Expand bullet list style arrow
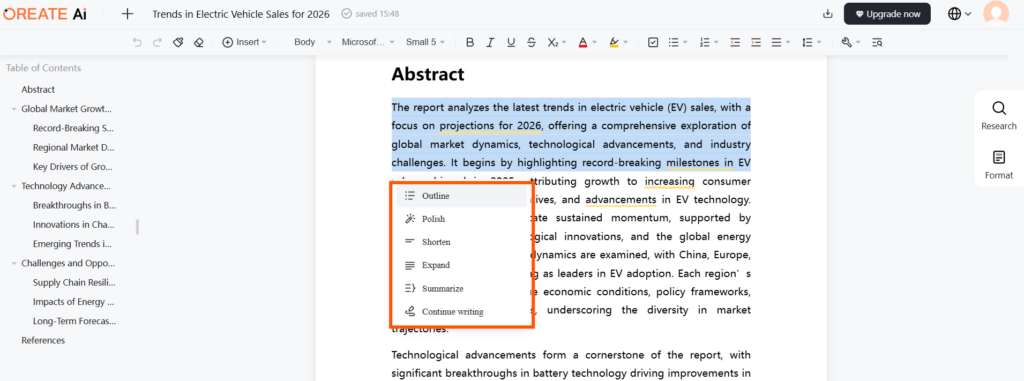Screen dimensions: 1024x381 (x=685, y=42)
